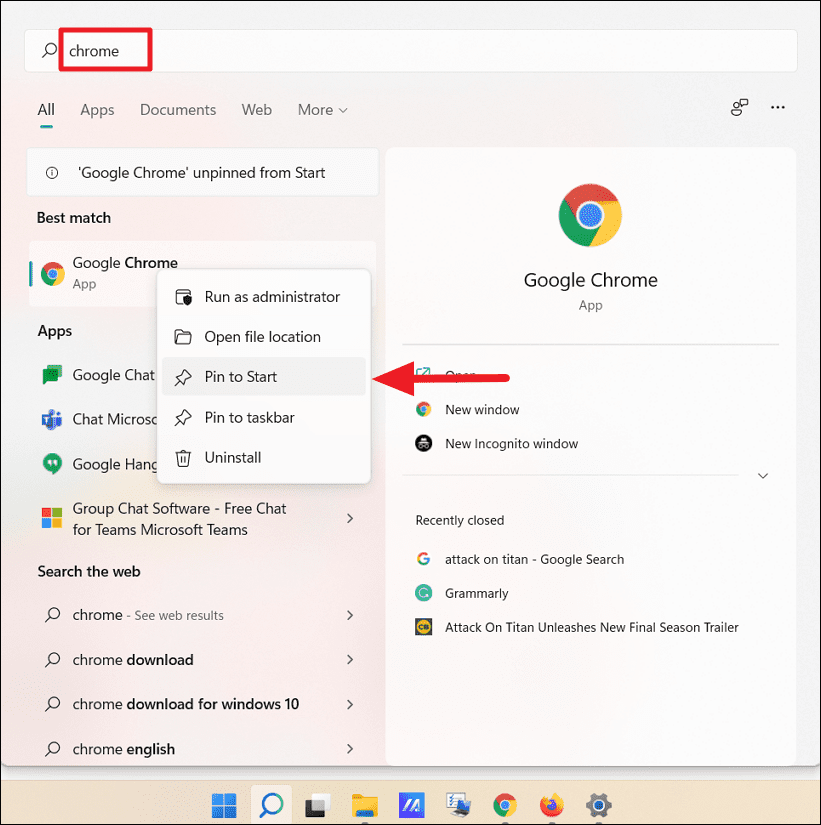Expand "chrome download for windows 10" arrow

pyautogui.click(x=350, y=704)
